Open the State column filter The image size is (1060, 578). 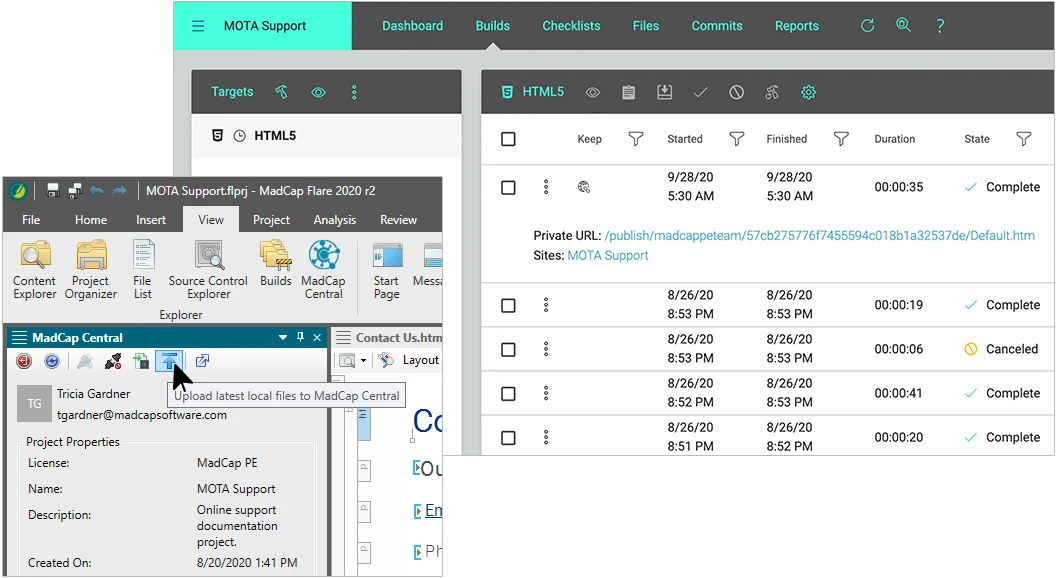point(1024,139)
